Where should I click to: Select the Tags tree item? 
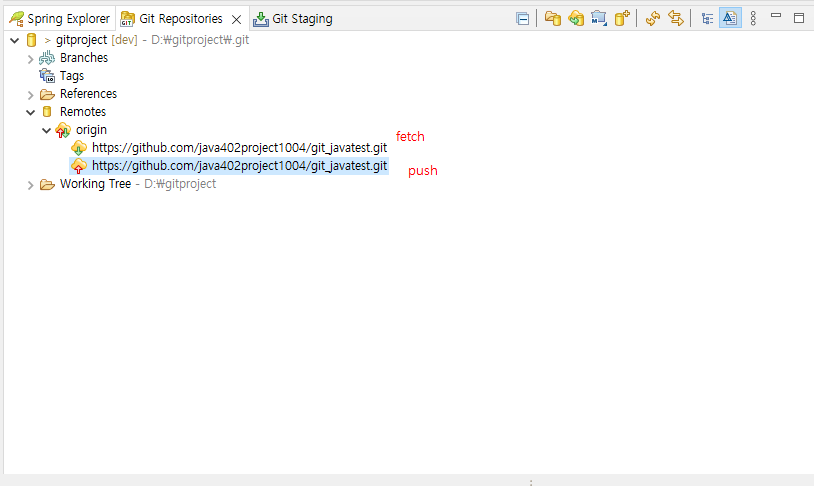72,76
